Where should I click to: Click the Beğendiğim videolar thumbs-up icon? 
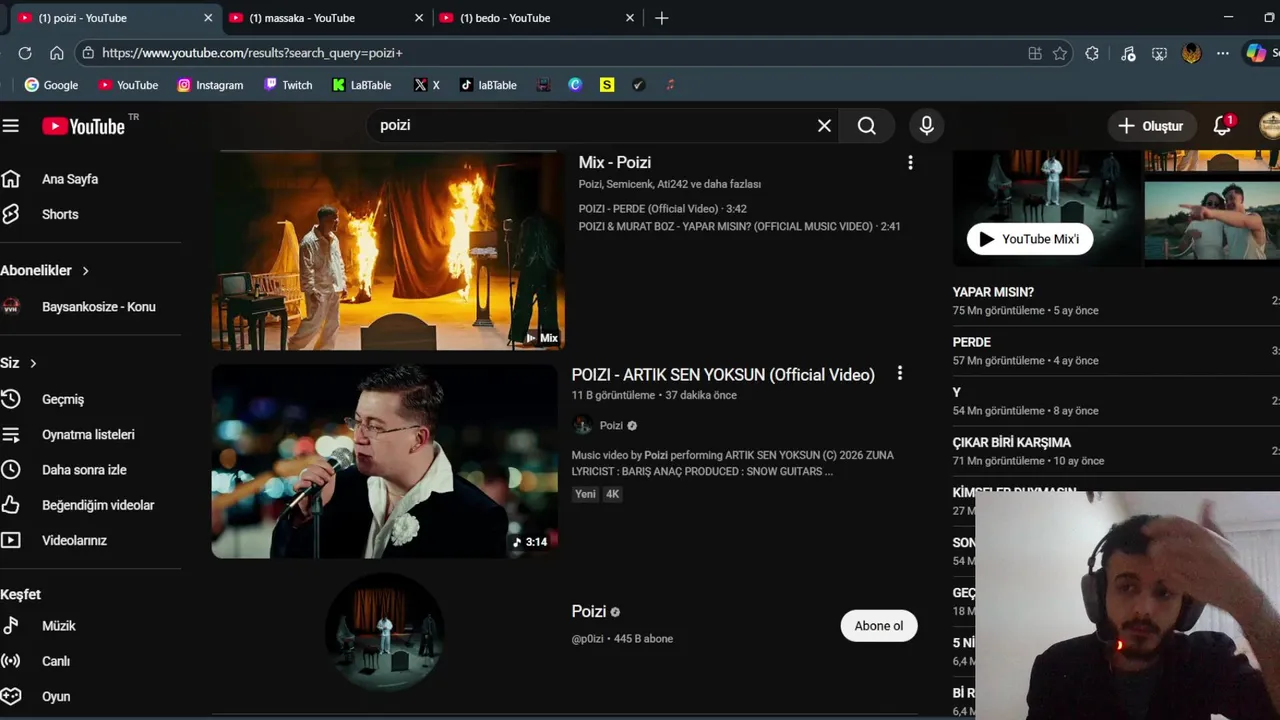11,505
